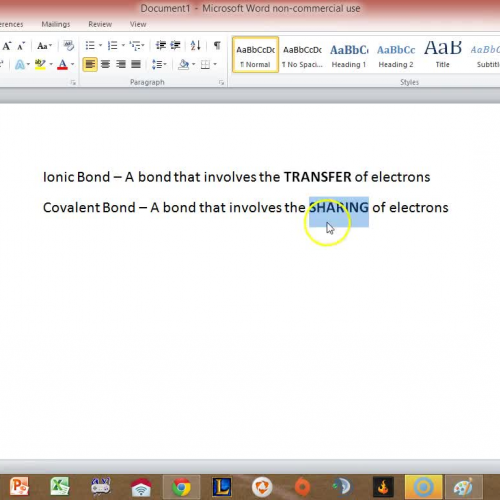Open bullet library dropdown arrow
The height and width of the screenshot is (500, 500).
point(100,45)
